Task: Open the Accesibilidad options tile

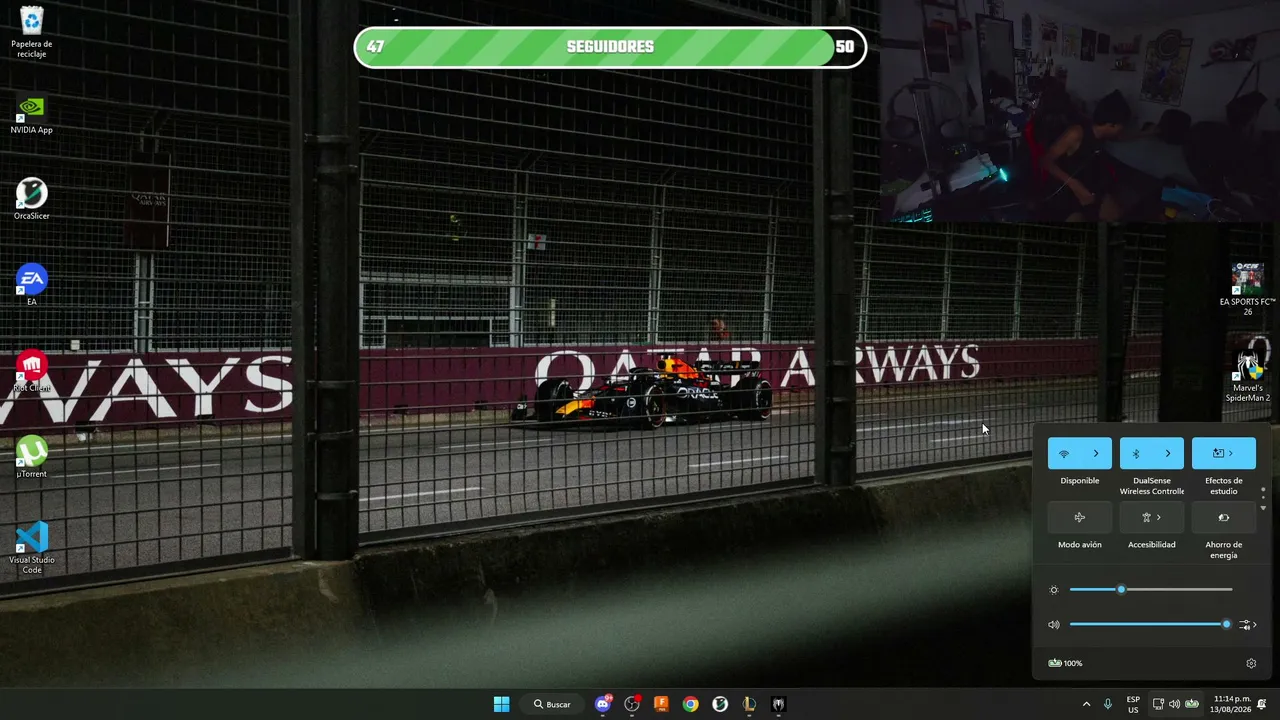Action: 1152,518
